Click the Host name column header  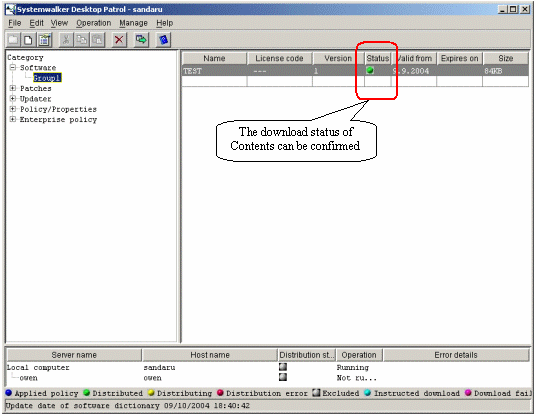pos(210,355)
